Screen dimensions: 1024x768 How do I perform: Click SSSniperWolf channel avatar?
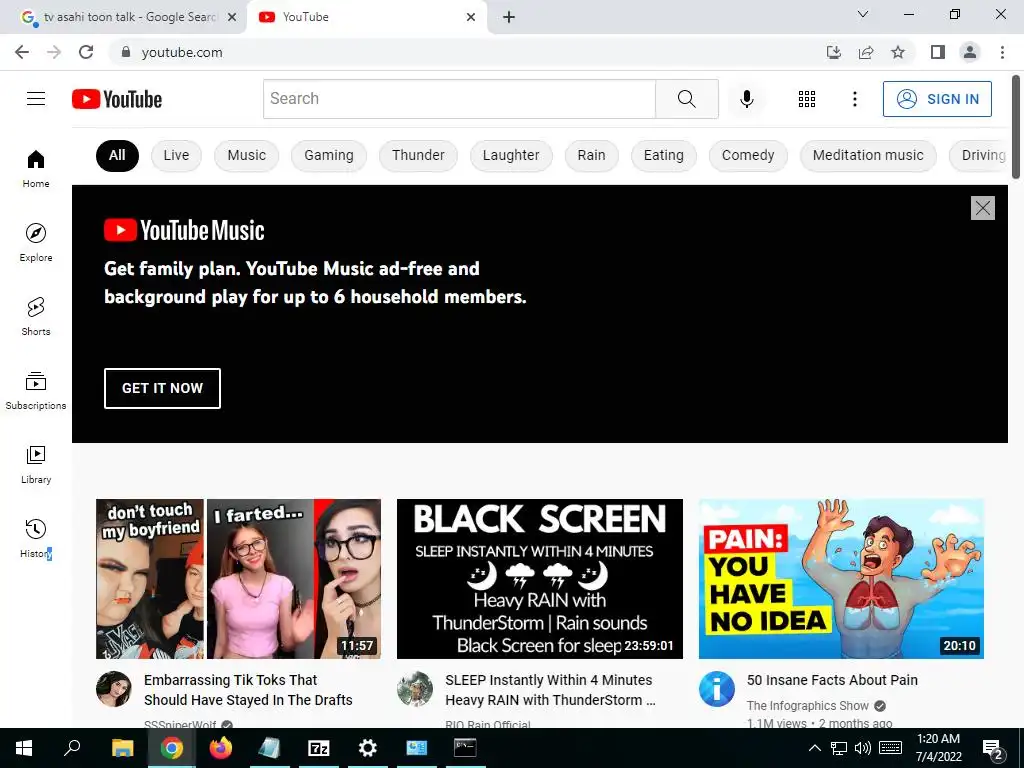(114, 689)
